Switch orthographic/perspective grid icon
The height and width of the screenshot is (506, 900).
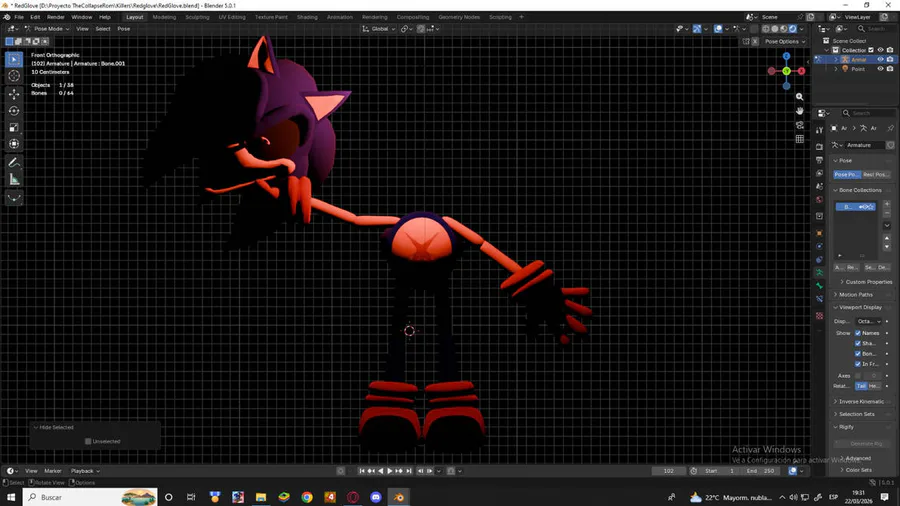coord(800,139)
